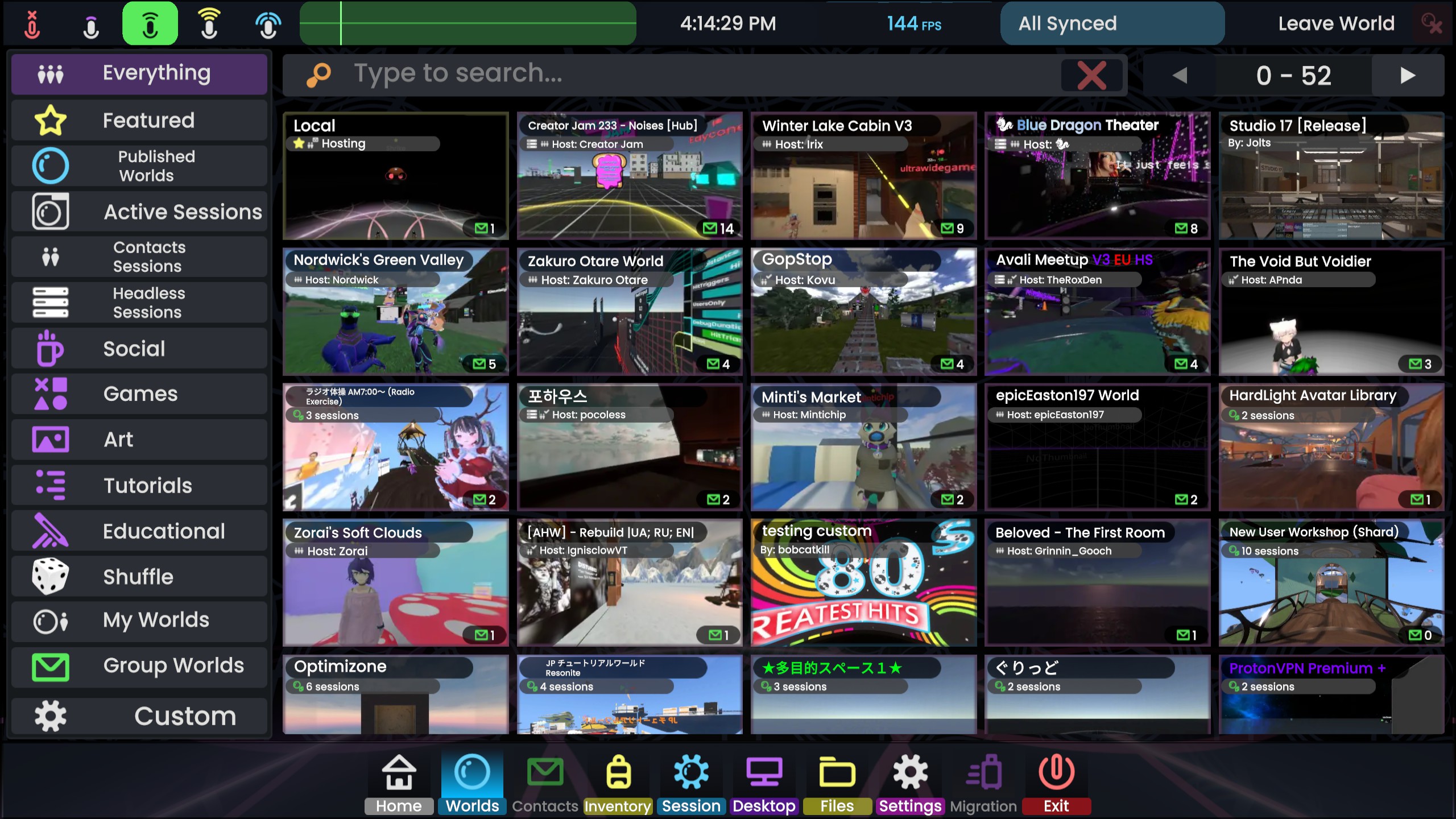Clear search with the red X
1456x819 pixels.
click(1091, 75)
